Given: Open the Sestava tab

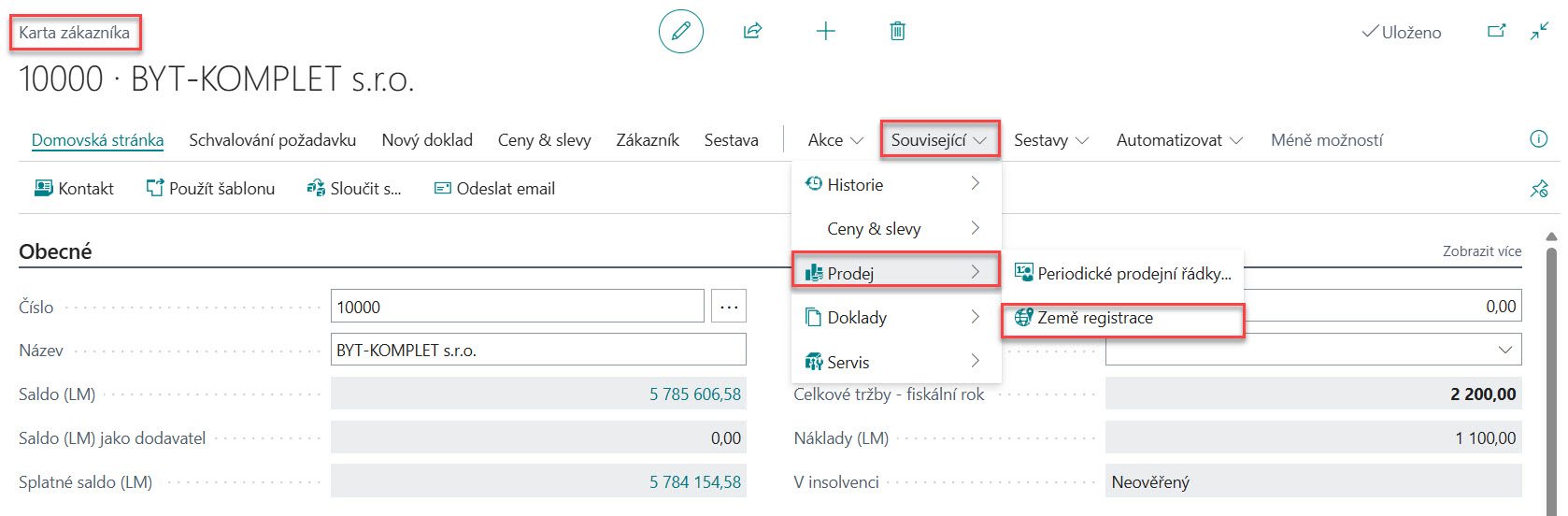Looking at the screenshot, I should (x=732, y=140).
